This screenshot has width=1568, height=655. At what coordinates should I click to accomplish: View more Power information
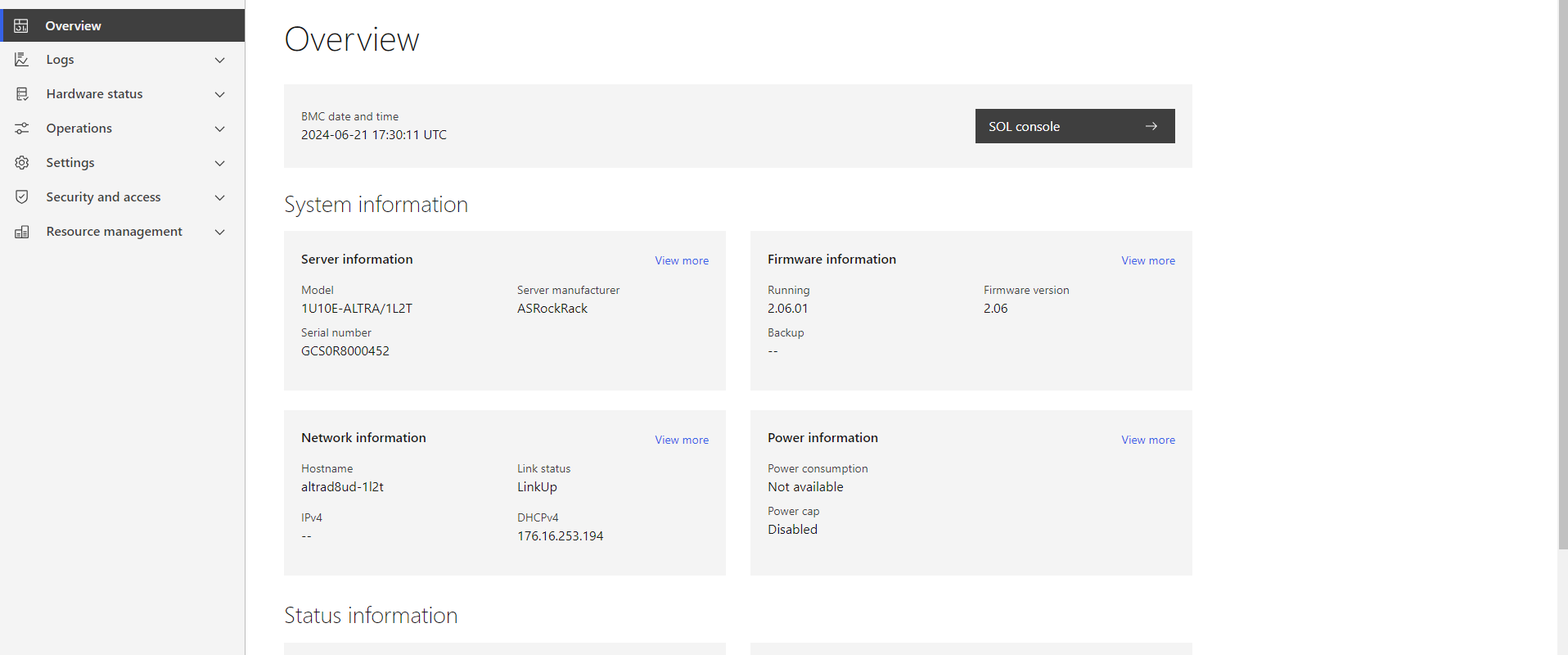point(1148,440)
